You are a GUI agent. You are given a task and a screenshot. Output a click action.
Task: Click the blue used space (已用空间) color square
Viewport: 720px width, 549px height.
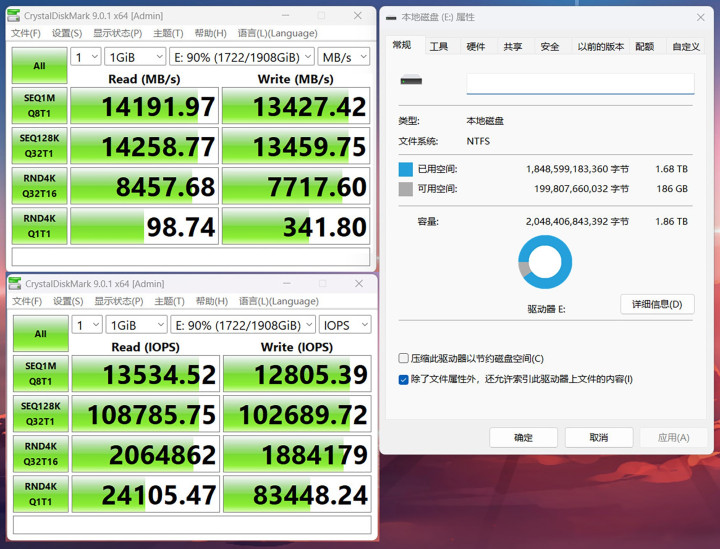coord(405,169)
